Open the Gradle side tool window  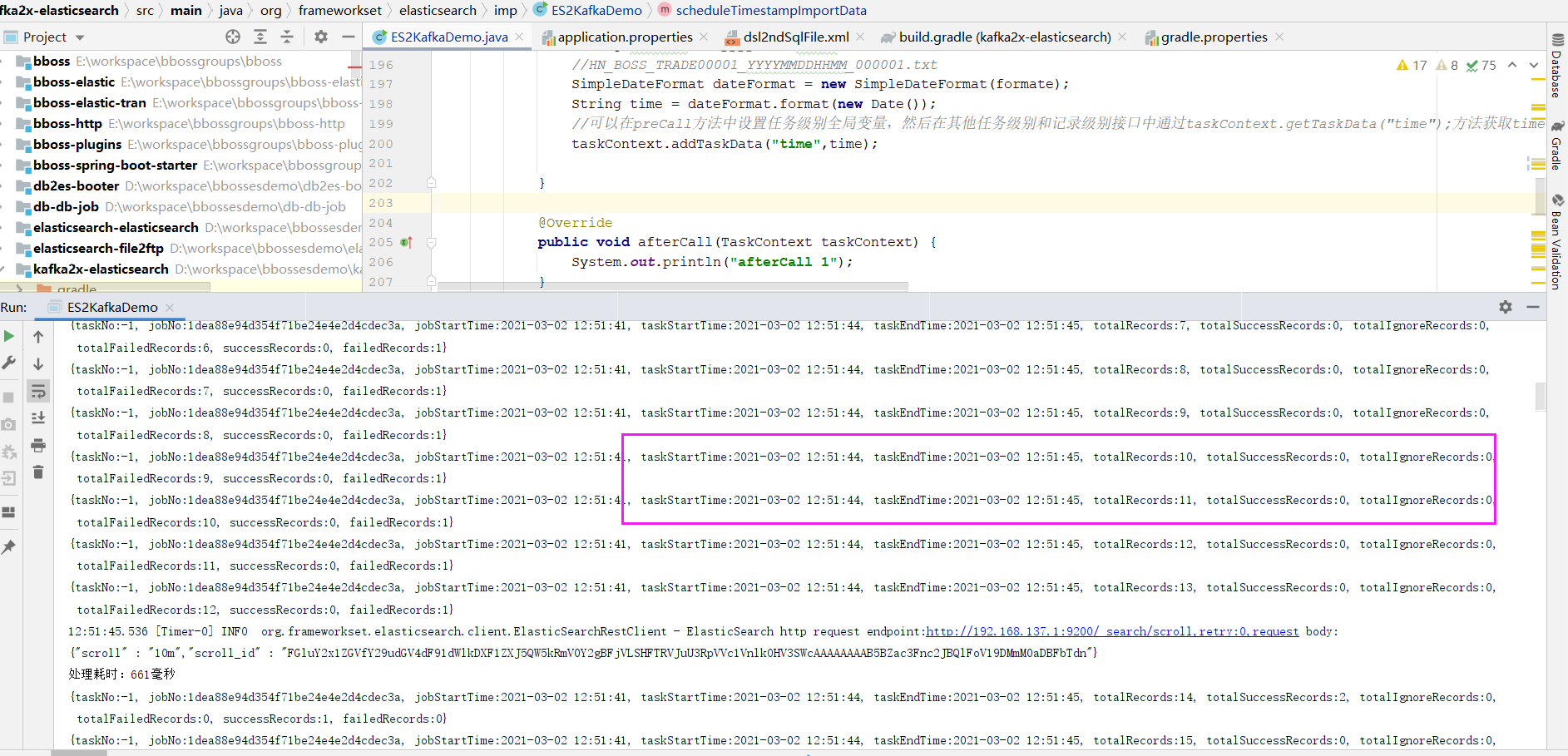[1557, 146]
